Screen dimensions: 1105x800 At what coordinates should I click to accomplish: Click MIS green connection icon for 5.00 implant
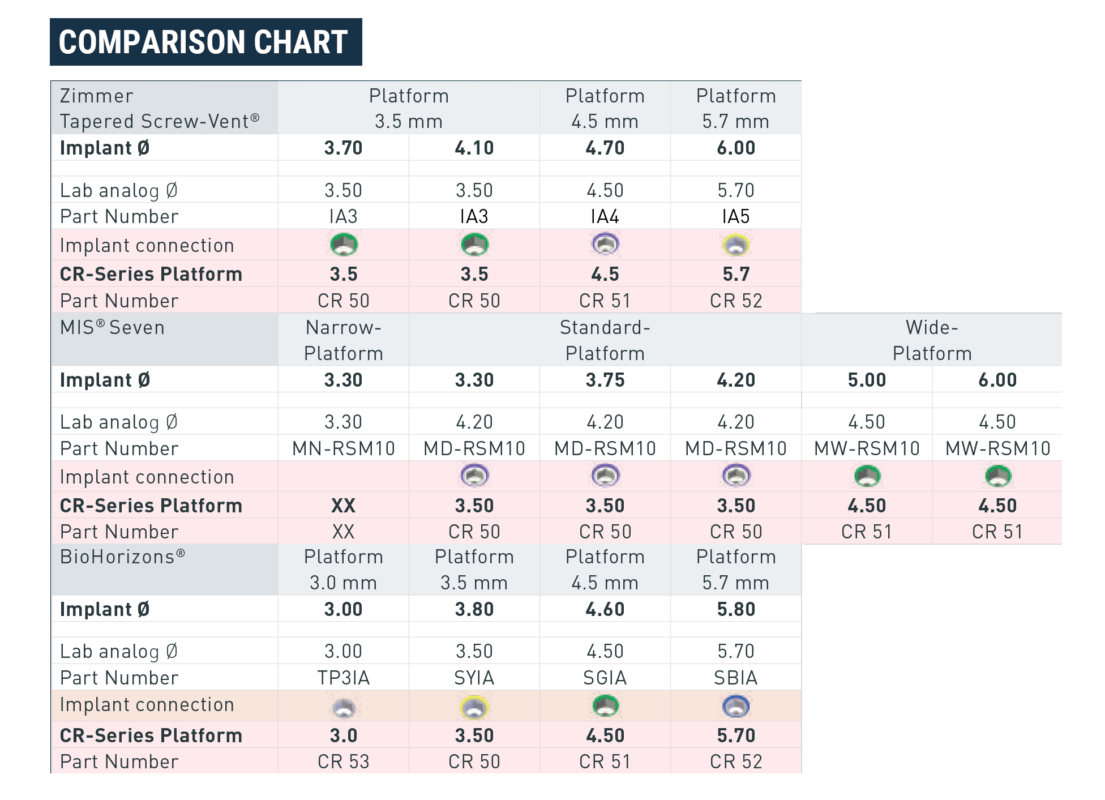[867, 477]
